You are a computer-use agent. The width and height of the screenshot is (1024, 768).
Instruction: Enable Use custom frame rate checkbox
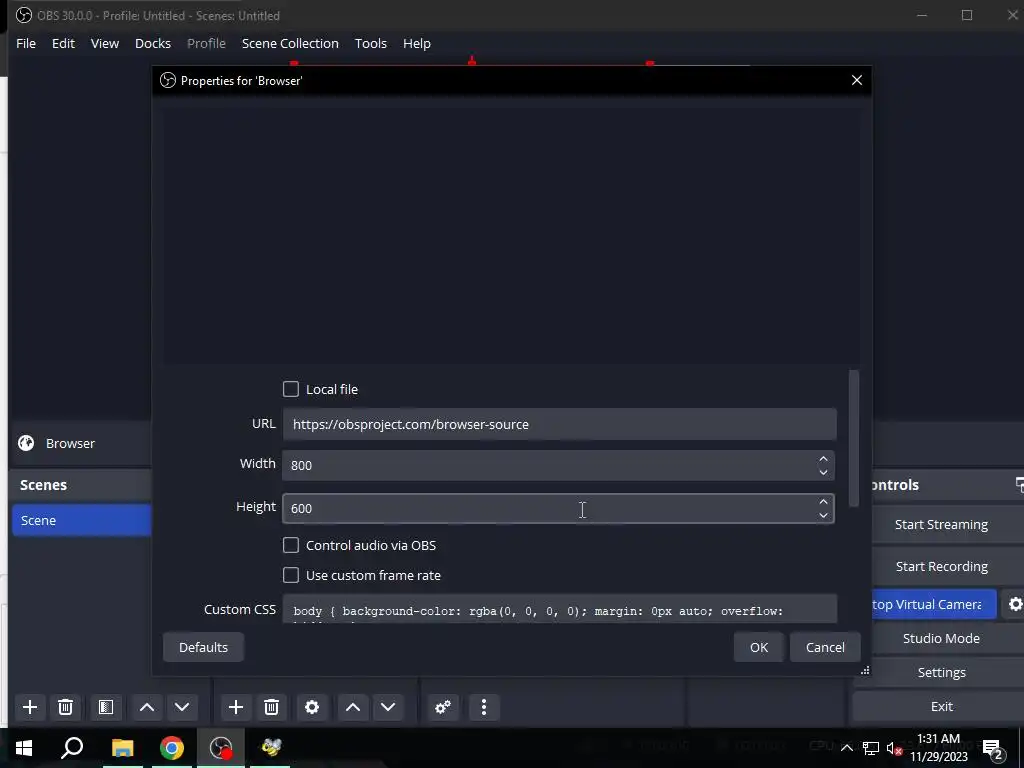tap(291, 575)
